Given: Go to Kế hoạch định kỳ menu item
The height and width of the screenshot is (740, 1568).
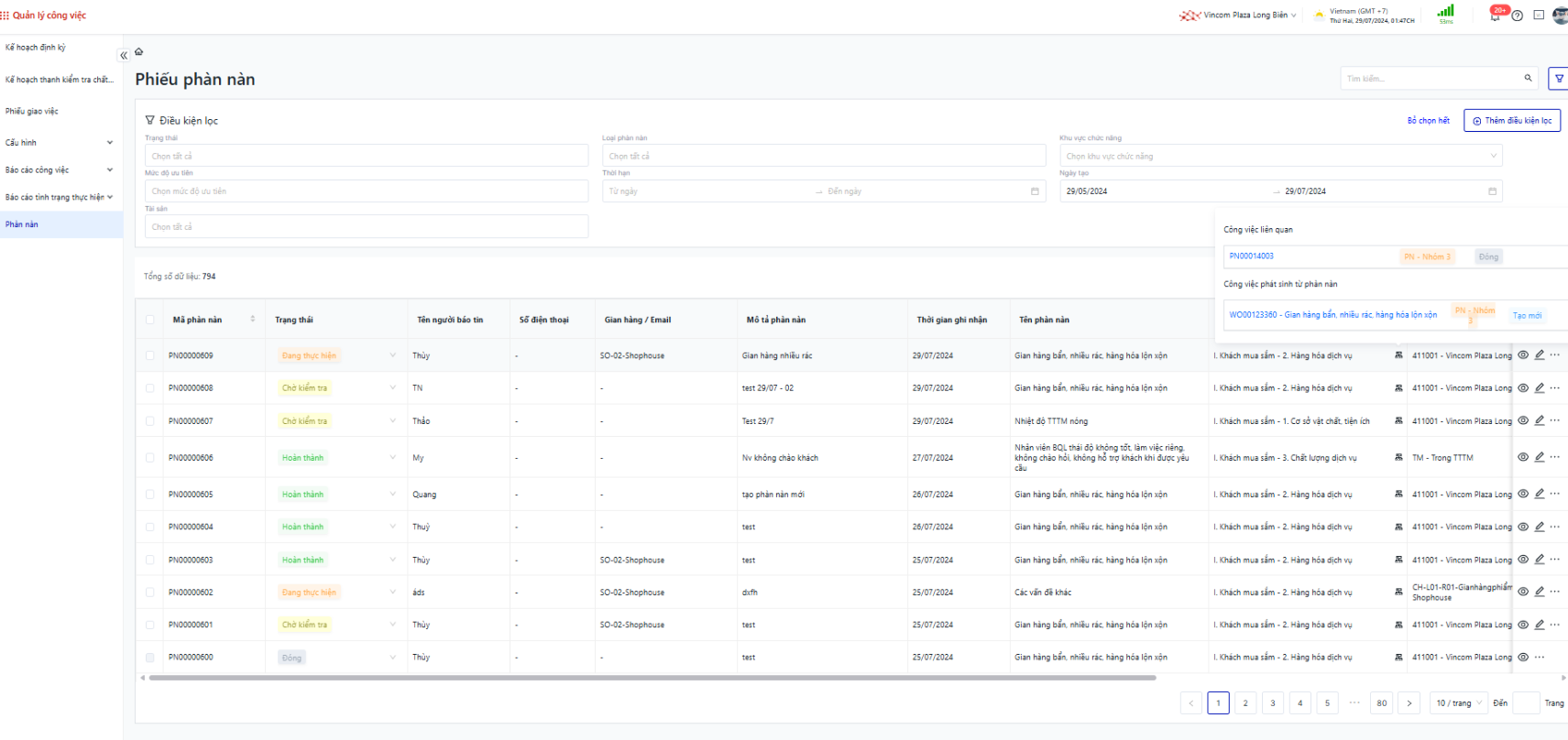Looking at the screenshot, I should click(x=36, y=48).
